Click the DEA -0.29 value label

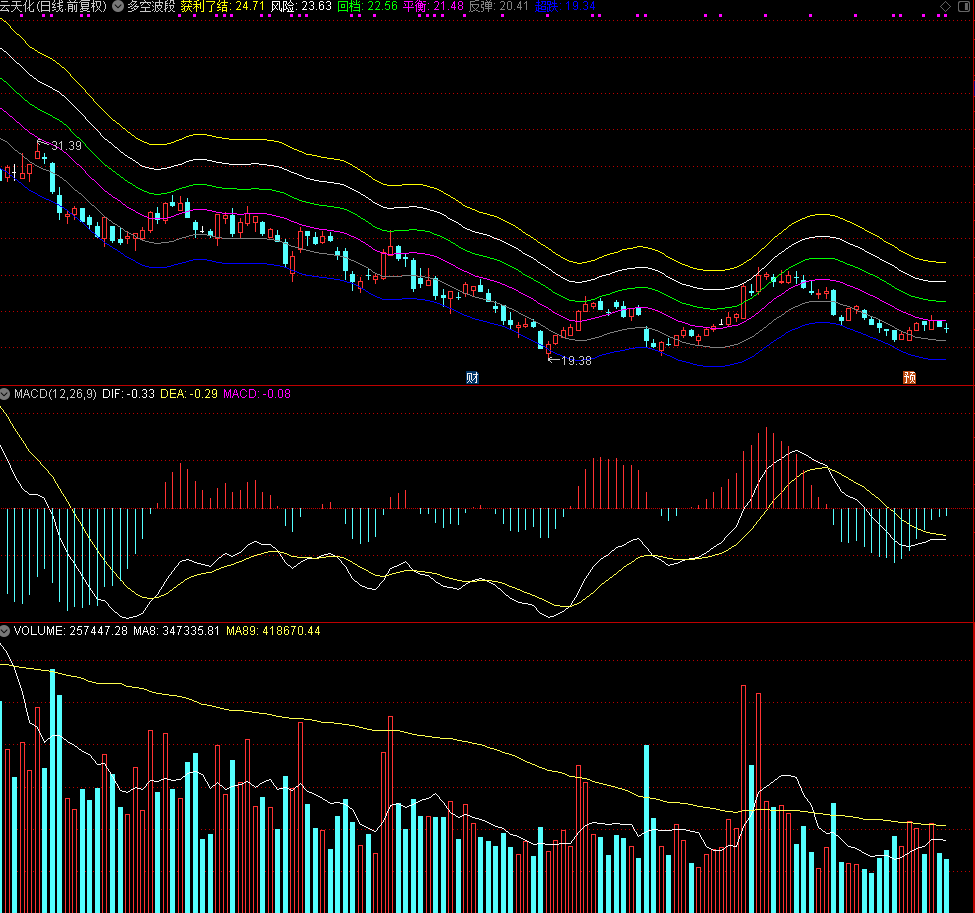point(189,394)
